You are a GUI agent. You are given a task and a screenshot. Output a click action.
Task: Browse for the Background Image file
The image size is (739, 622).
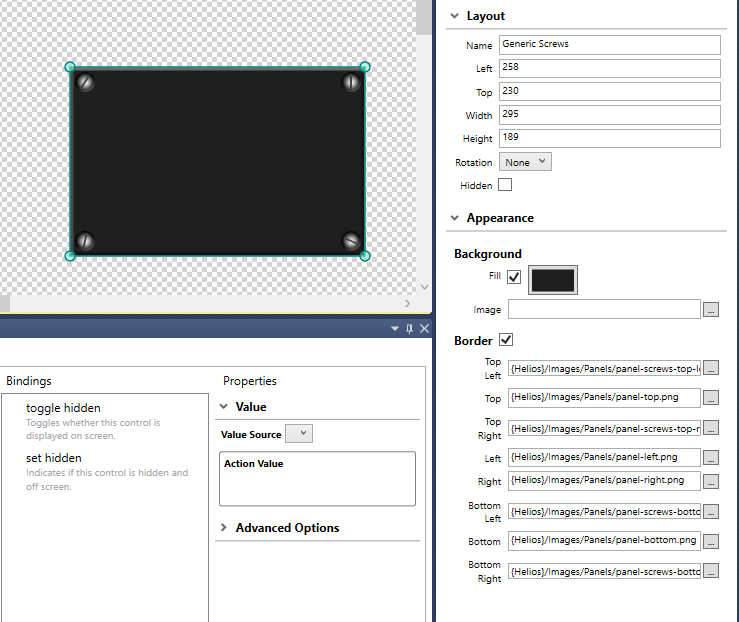711,310
